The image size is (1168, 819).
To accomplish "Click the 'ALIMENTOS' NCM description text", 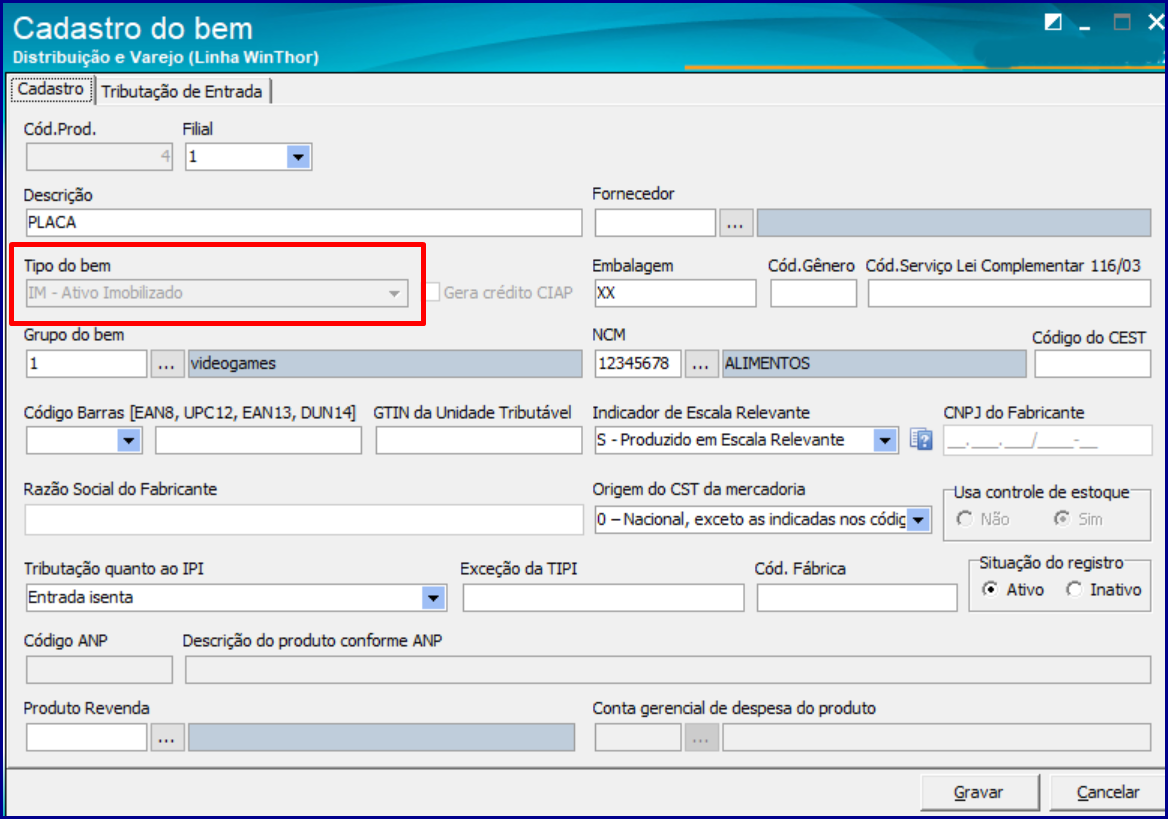I will 767,364.
